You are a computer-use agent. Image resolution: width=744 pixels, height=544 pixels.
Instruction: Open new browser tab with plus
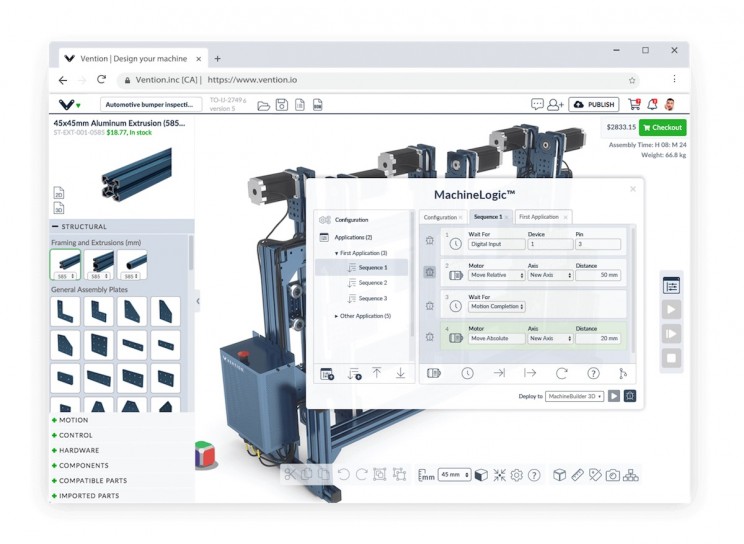[217, 59]
